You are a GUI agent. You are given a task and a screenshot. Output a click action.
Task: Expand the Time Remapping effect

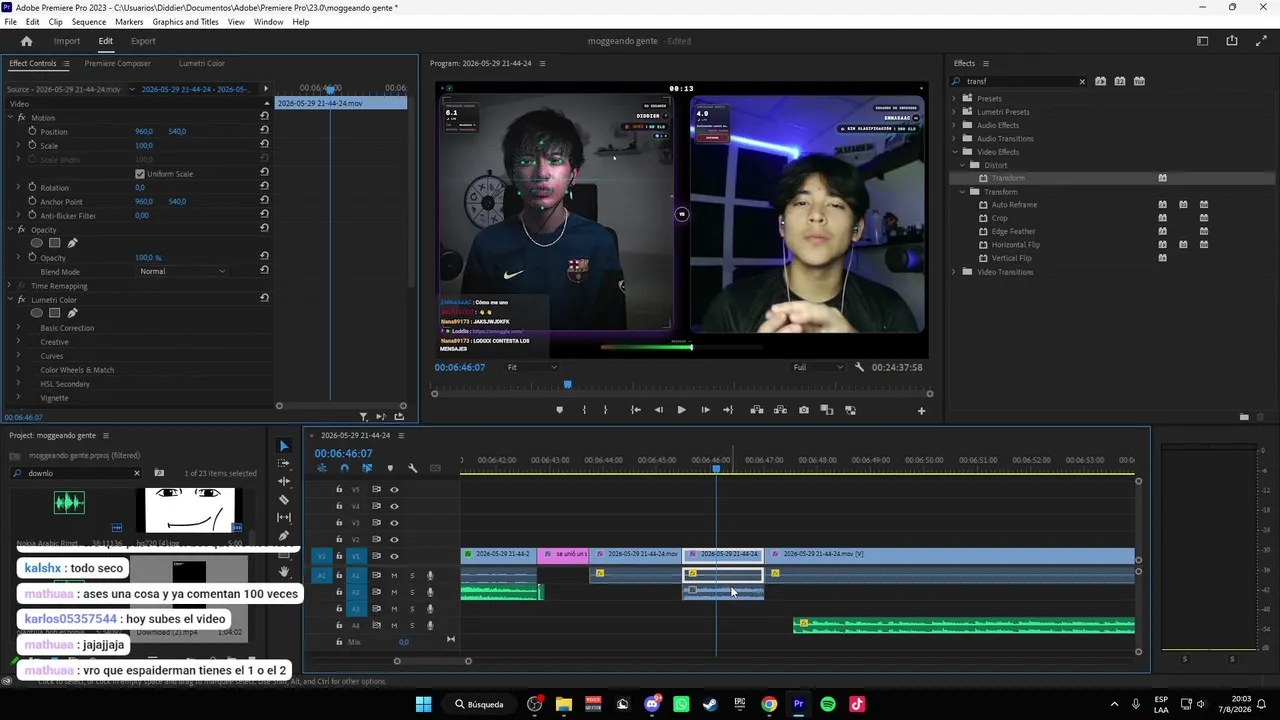coord(9,286)
